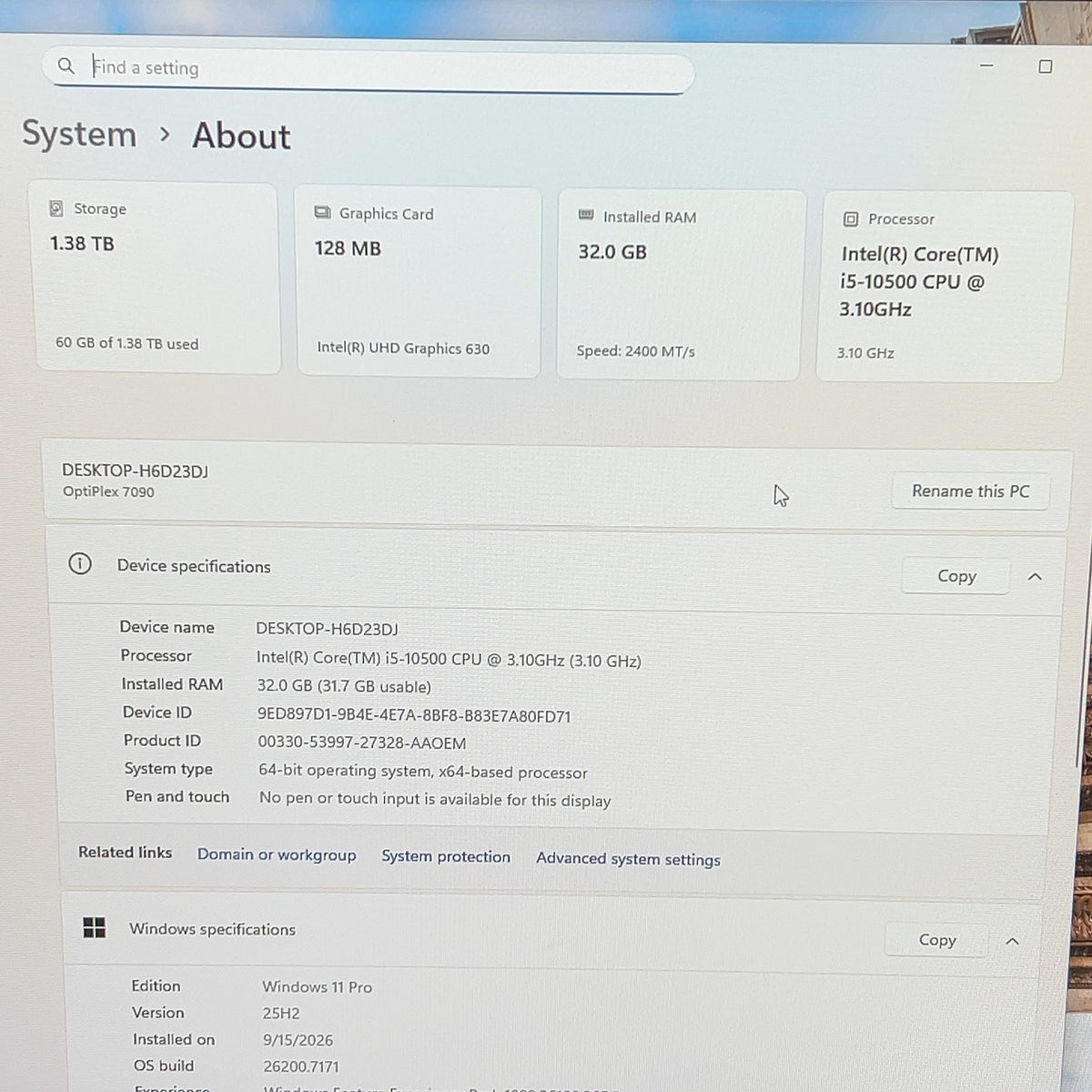Click the Speed: 2400 MT/s text
Image resolution: width=1092 pixels, height=1092 pixels.
(x=635, y=351)
